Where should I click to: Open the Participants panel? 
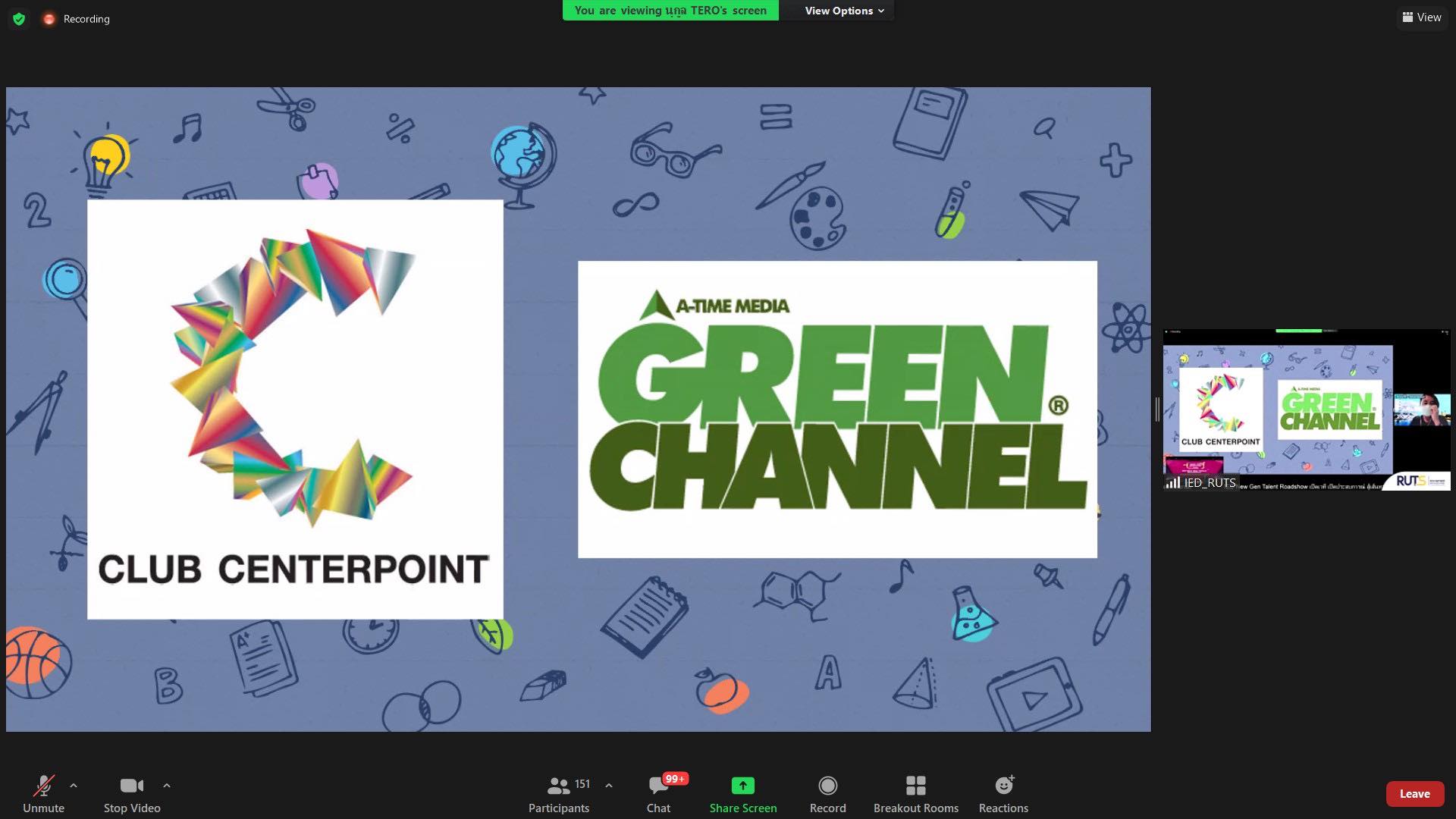[559, 794]
